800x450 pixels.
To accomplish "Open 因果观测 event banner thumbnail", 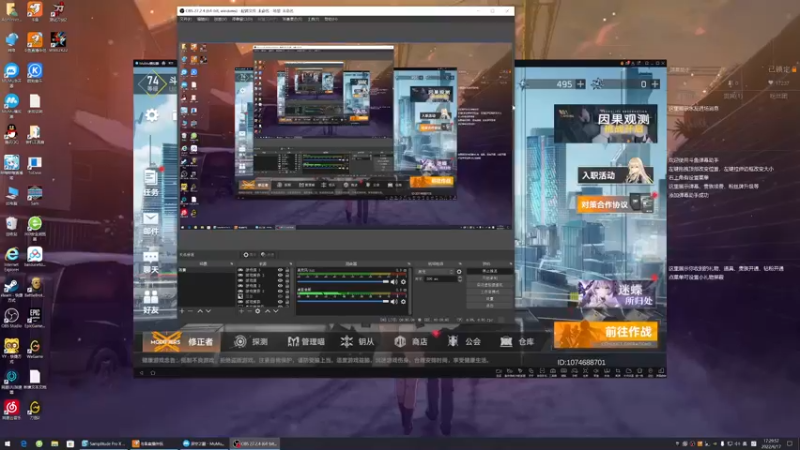I will (x=606, y=123).
